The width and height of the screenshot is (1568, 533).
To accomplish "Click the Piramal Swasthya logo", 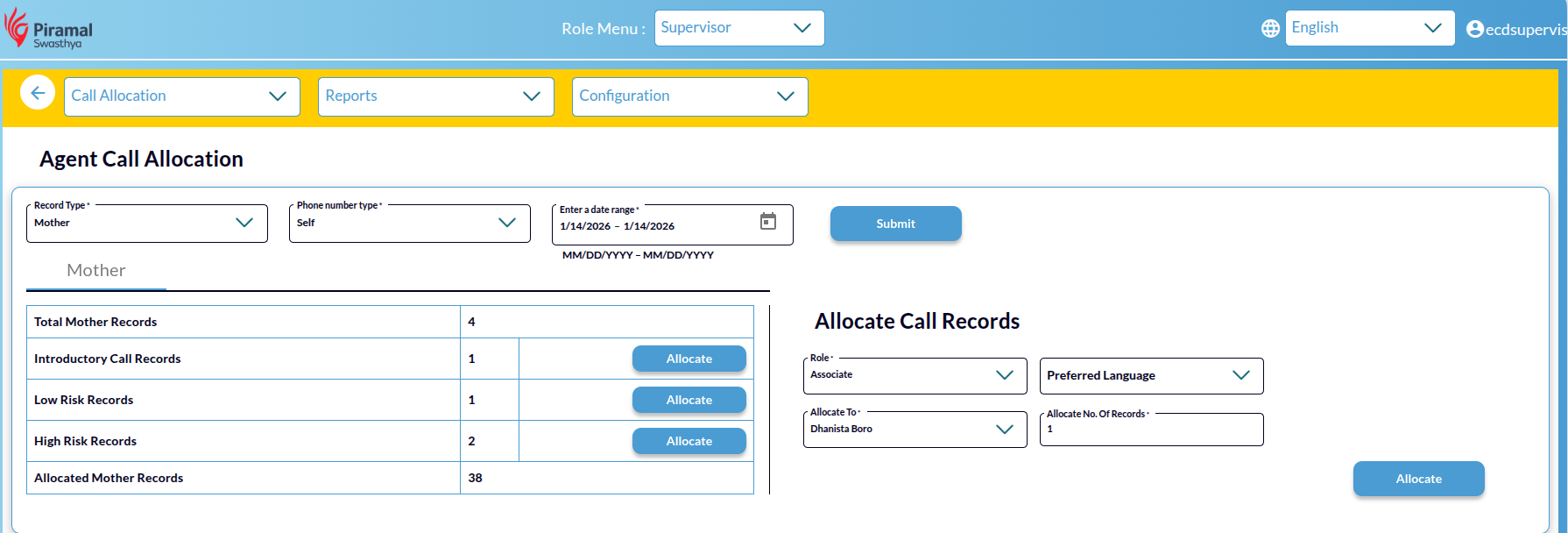I will 49,29.
